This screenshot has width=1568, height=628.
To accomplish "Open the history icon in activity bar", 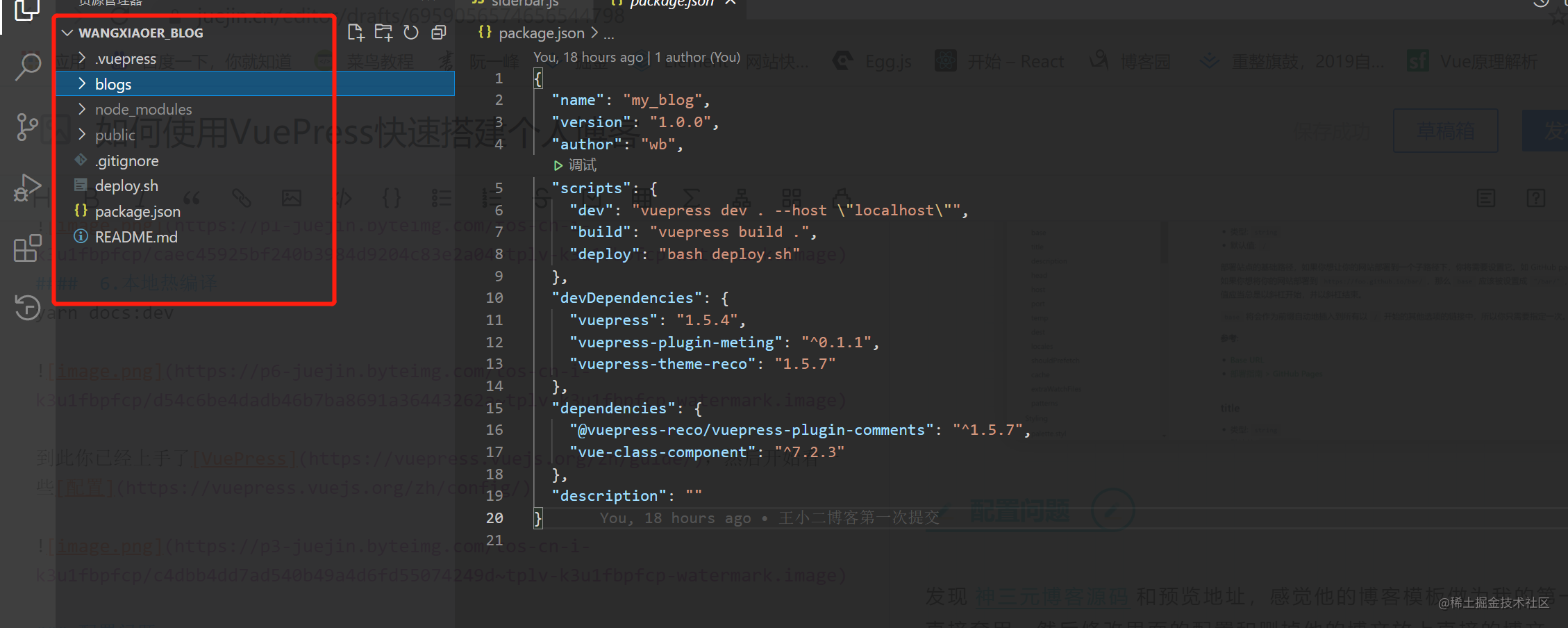I will pyautogui.click(x=28, y=307).
